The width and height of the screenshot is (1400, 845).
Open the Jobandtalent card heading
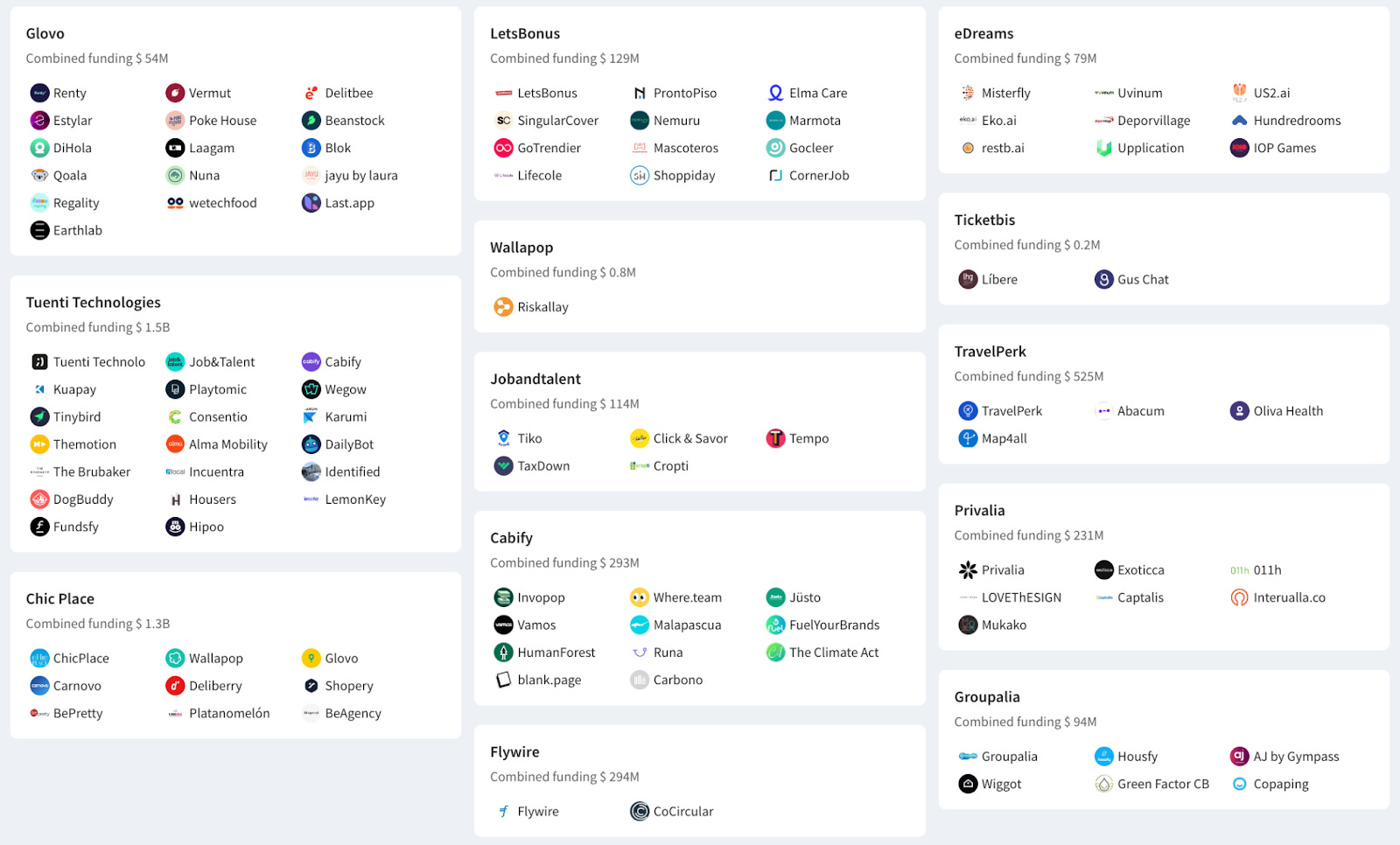point(535,380)
